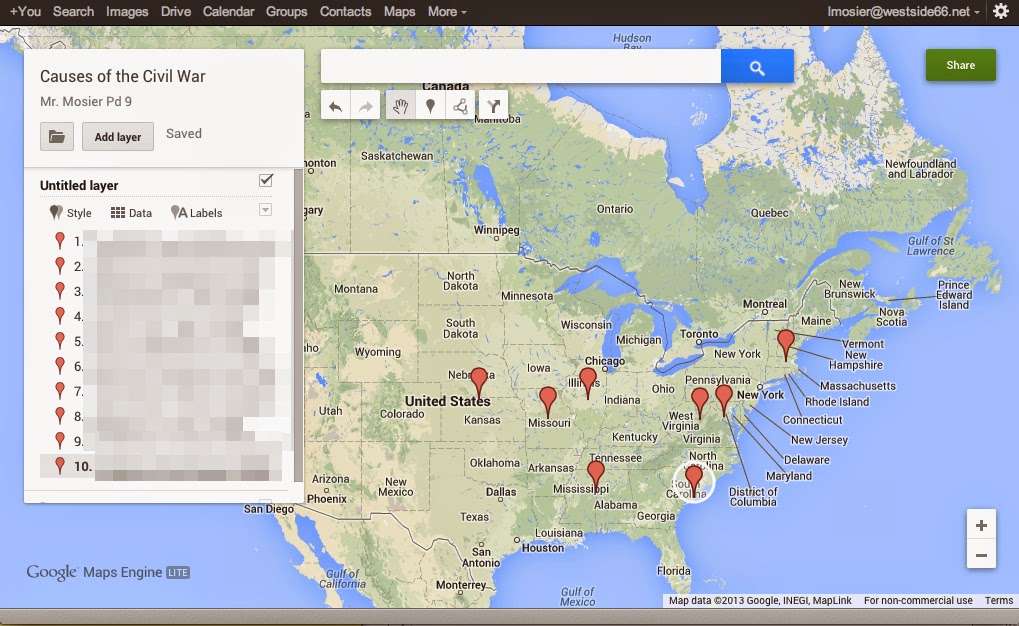Click map pin in Vermont area
The width and height of the screenshot is (1019, 626).
[786, 345]
